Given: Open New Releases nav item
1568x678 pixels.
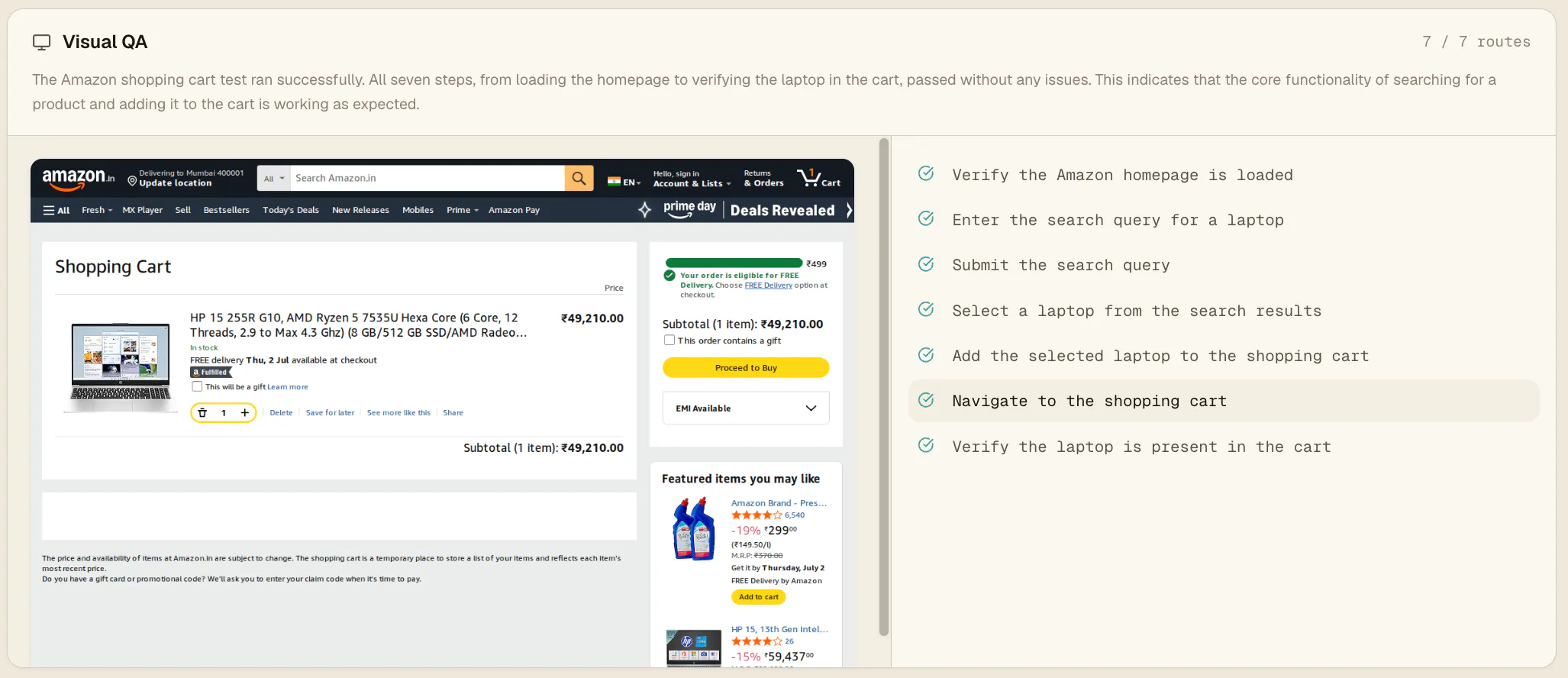Looking at the screenshot, I should click(x=360, y=210).
